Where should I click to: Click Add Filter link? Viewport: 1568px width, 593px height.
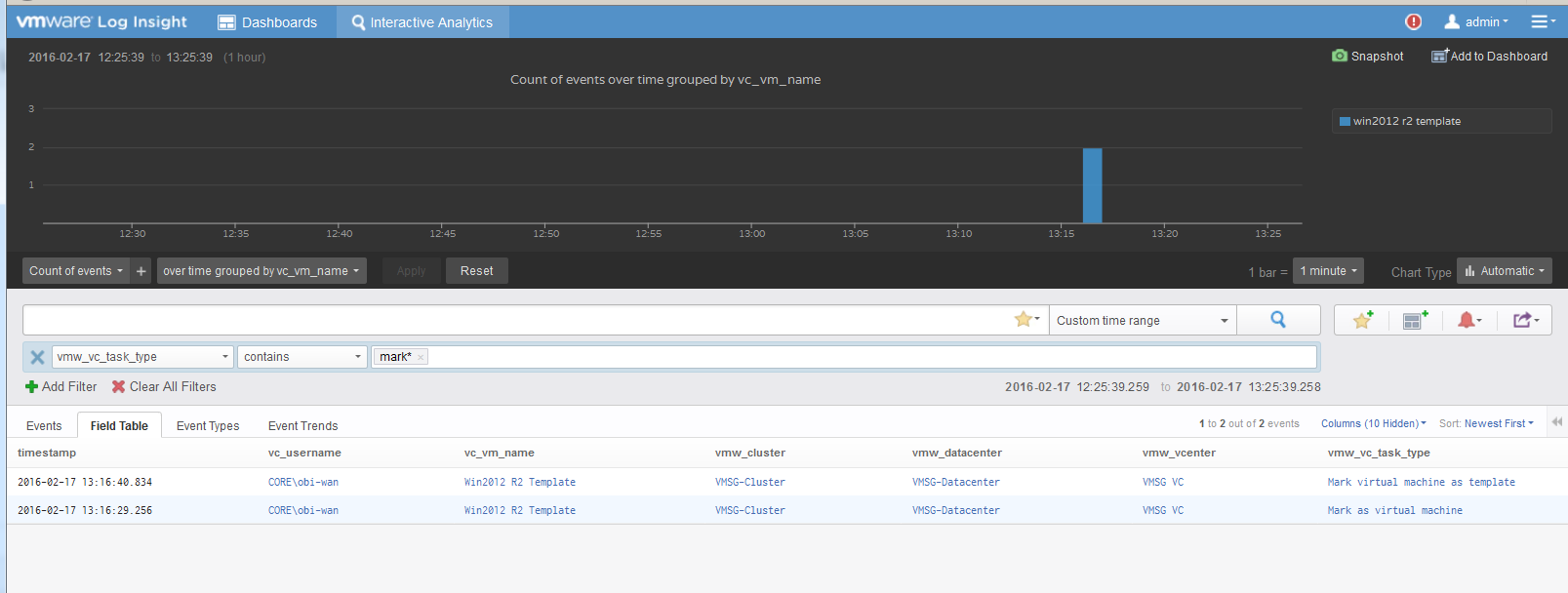point(61,386)
